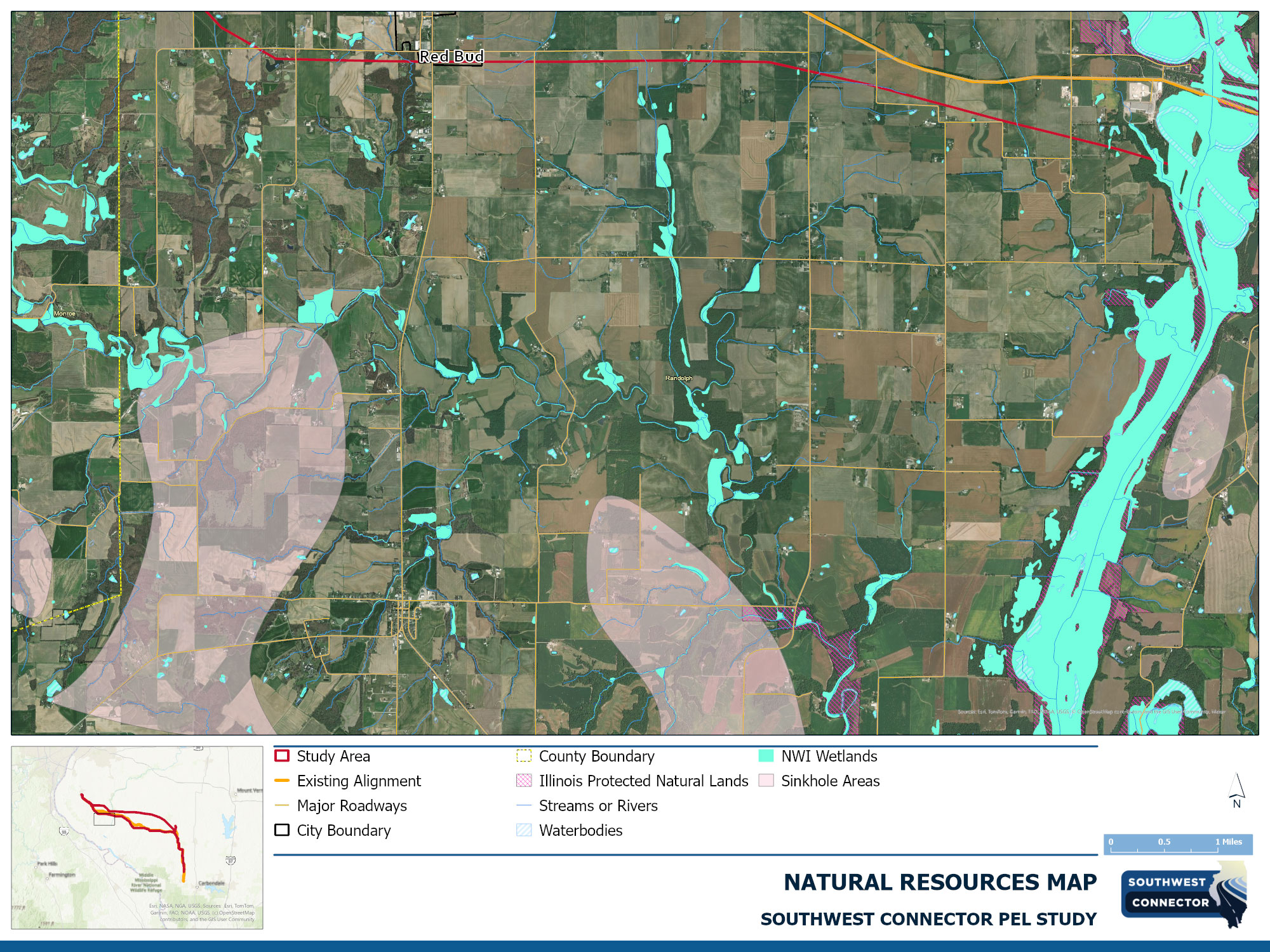Click the Waterbodies striped legend symbol
Screen dimensions: 1270x952
click(524, 830)
